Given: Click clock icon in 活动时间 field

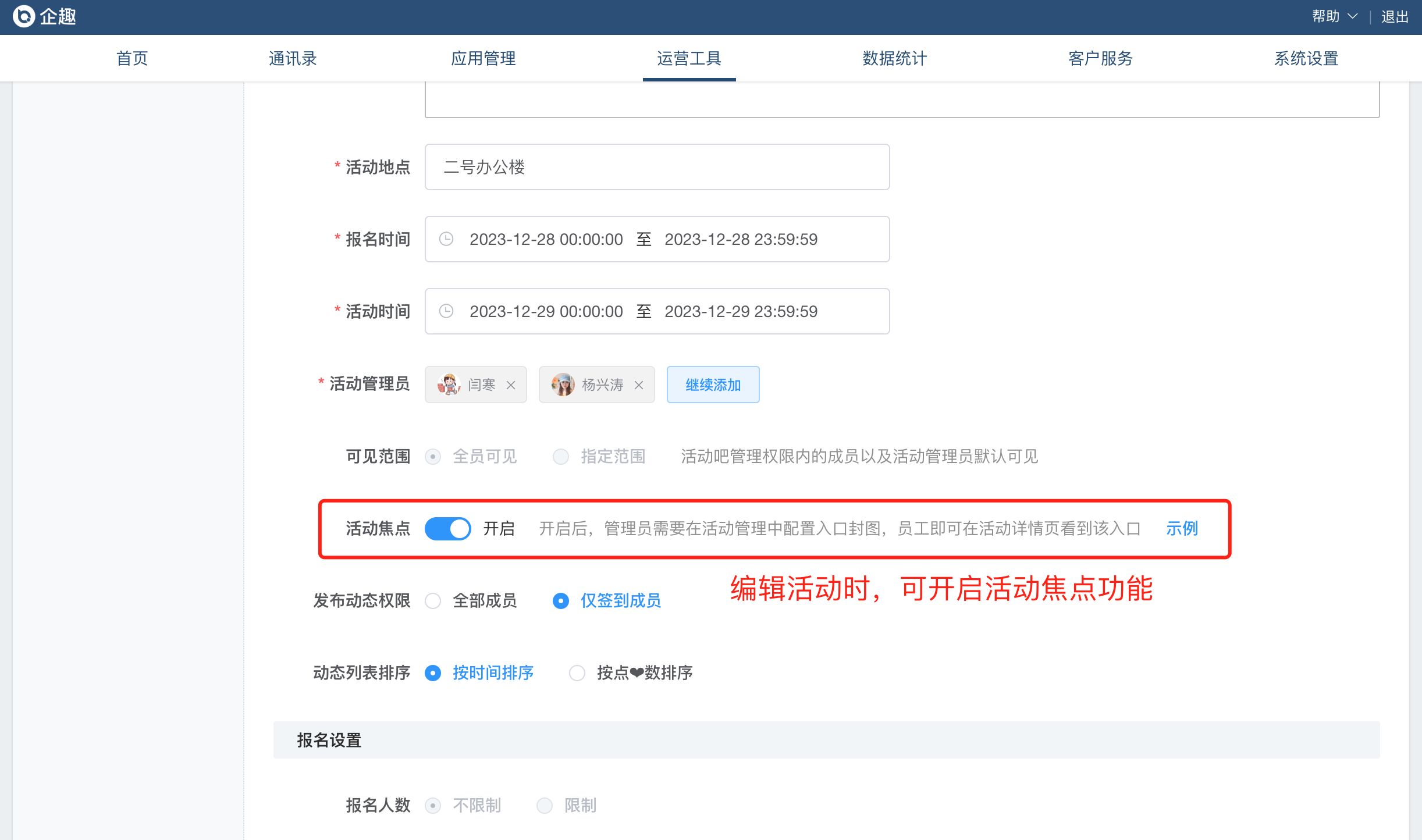Looking at the screenshot, I should click(446, 311).
